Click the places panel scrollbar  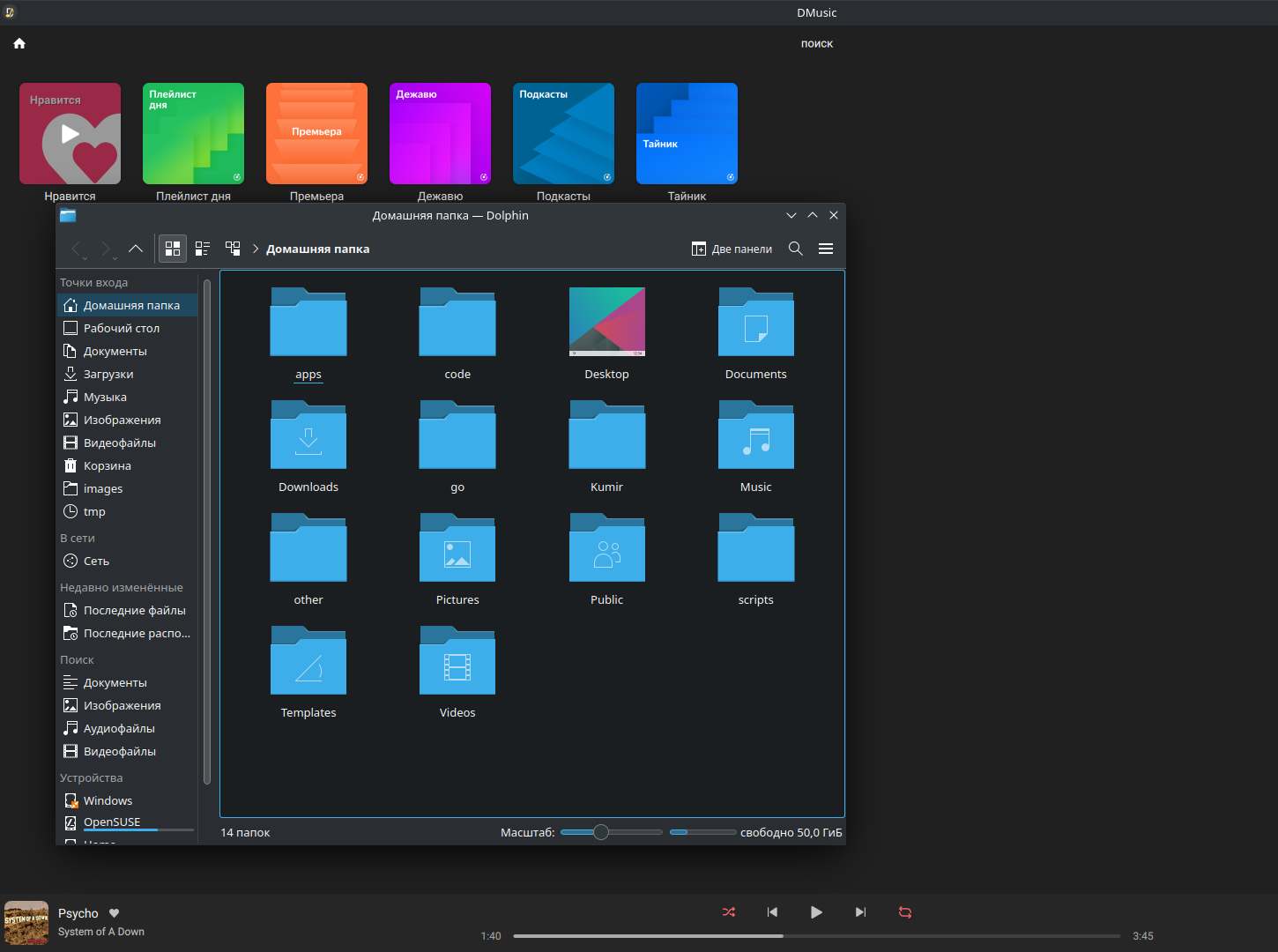pyautogui.click(x=207, y=532)
